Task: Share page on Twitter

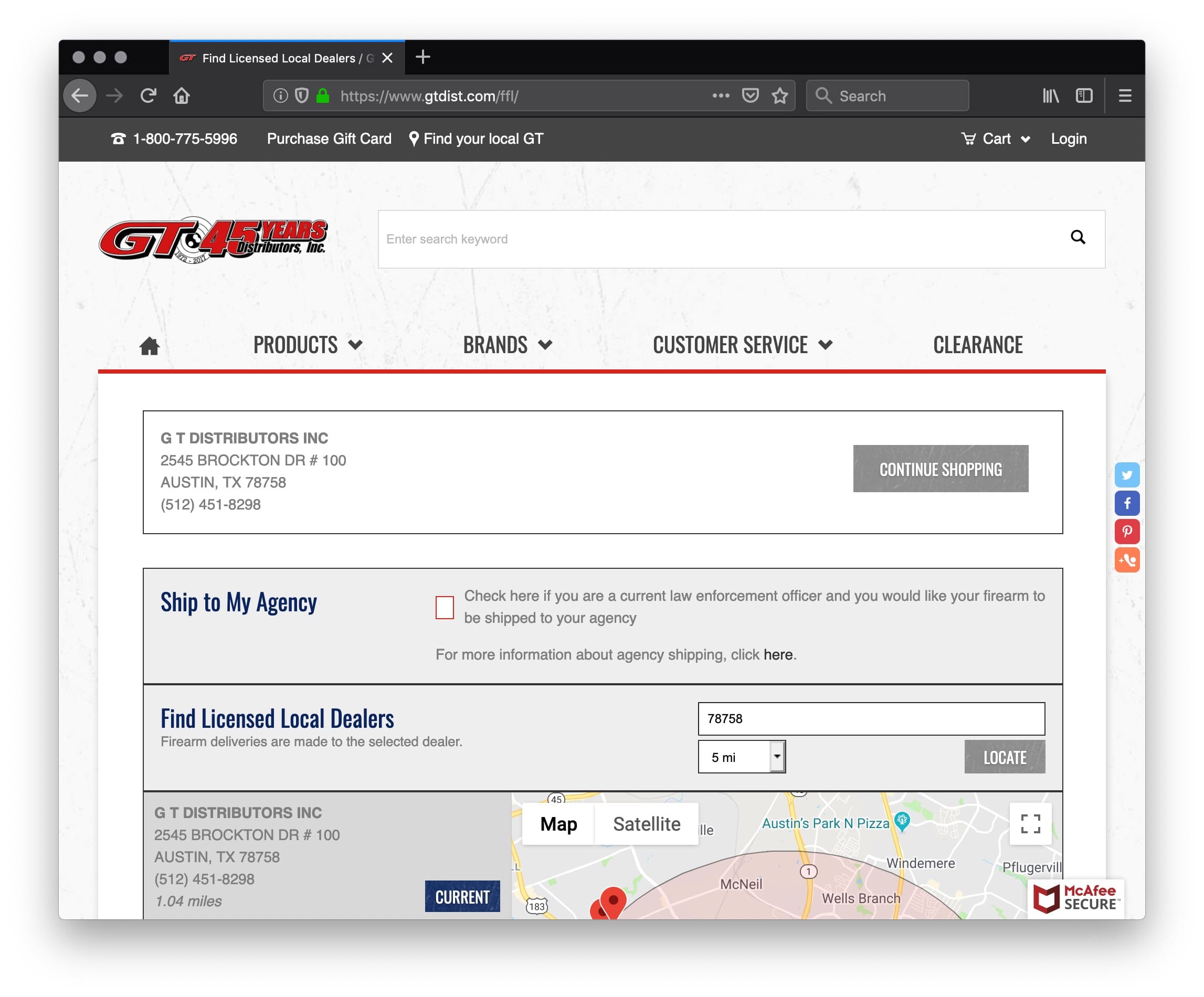Action: [1127, 475]
